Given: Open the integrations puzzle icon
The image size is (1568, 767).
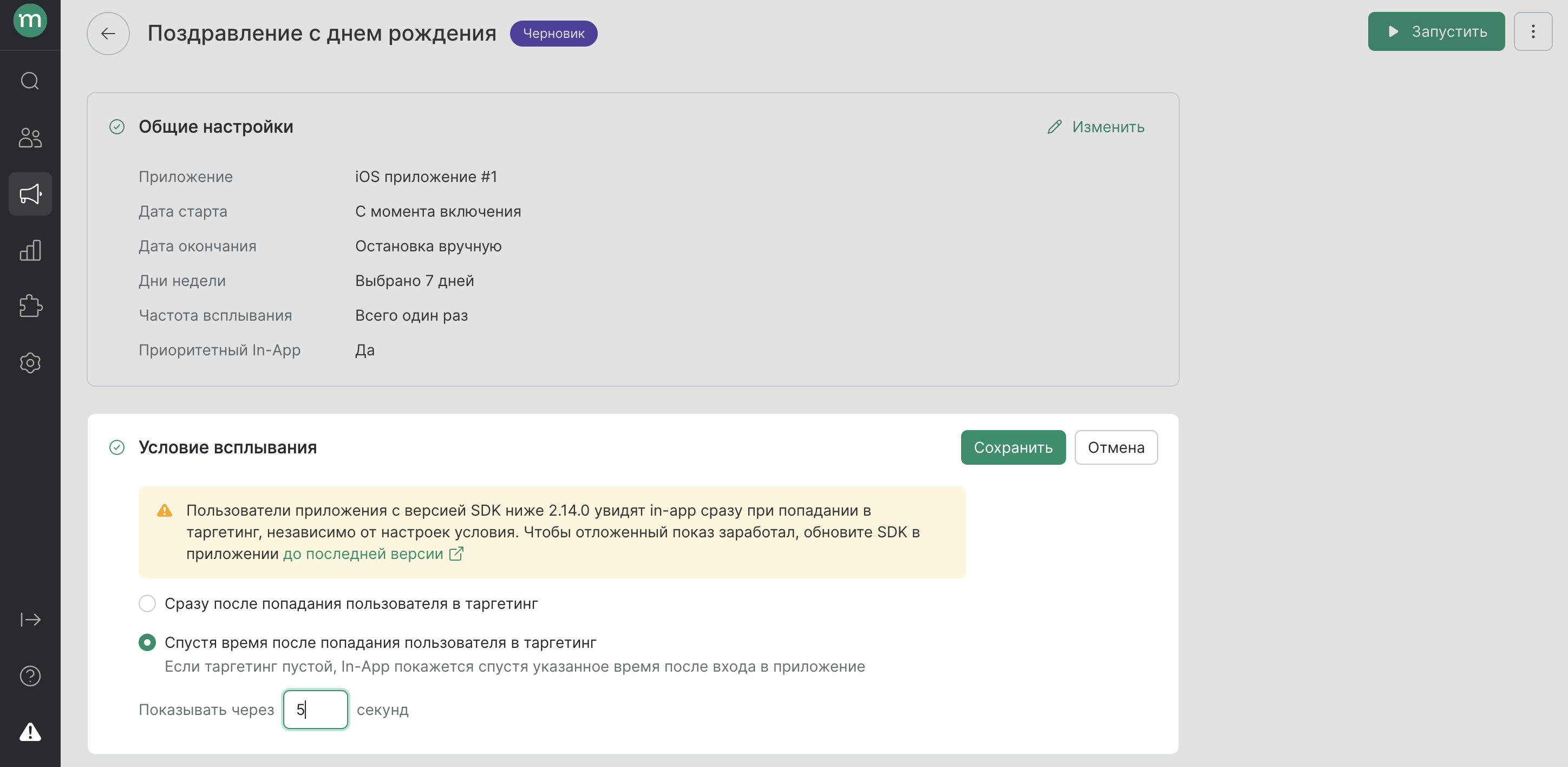Looking at the screenshot, I should (30, 306).
